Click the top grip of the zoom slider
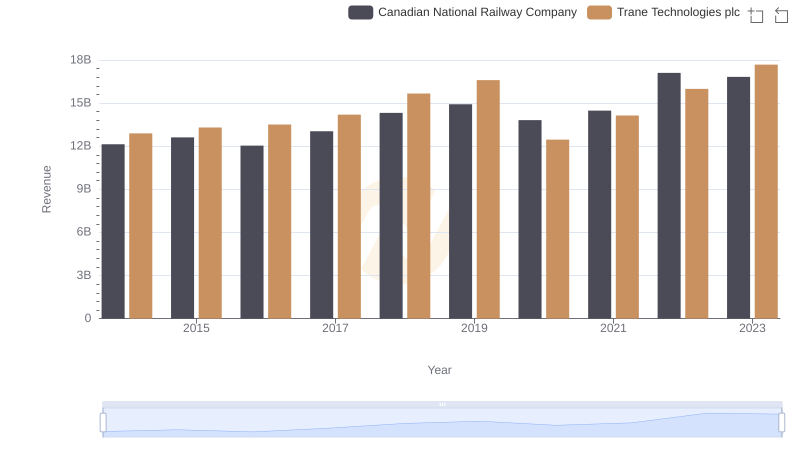This screenshot has height=461, width=800. 442,404
